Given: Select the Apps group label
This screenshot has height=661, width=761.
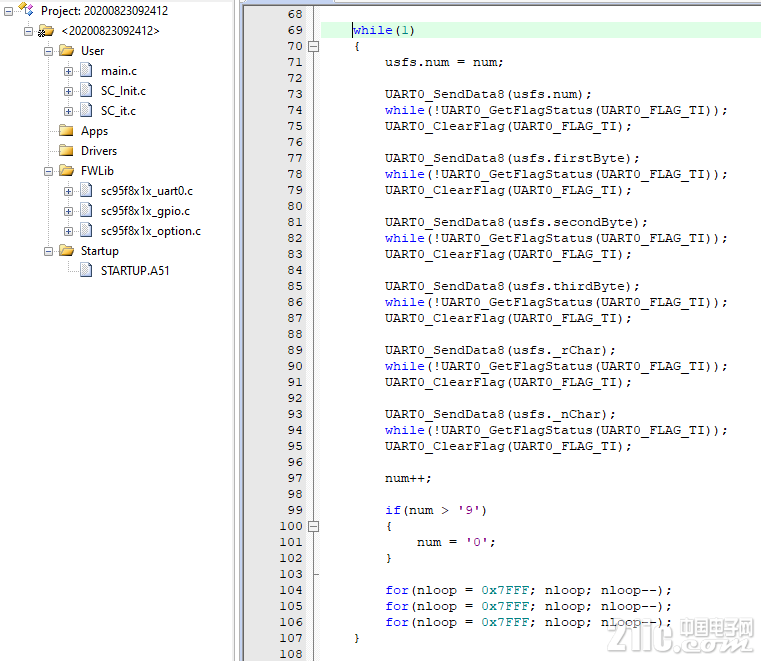Looking at the screenshot, I should pyautogui.click(x=94, y=131).
